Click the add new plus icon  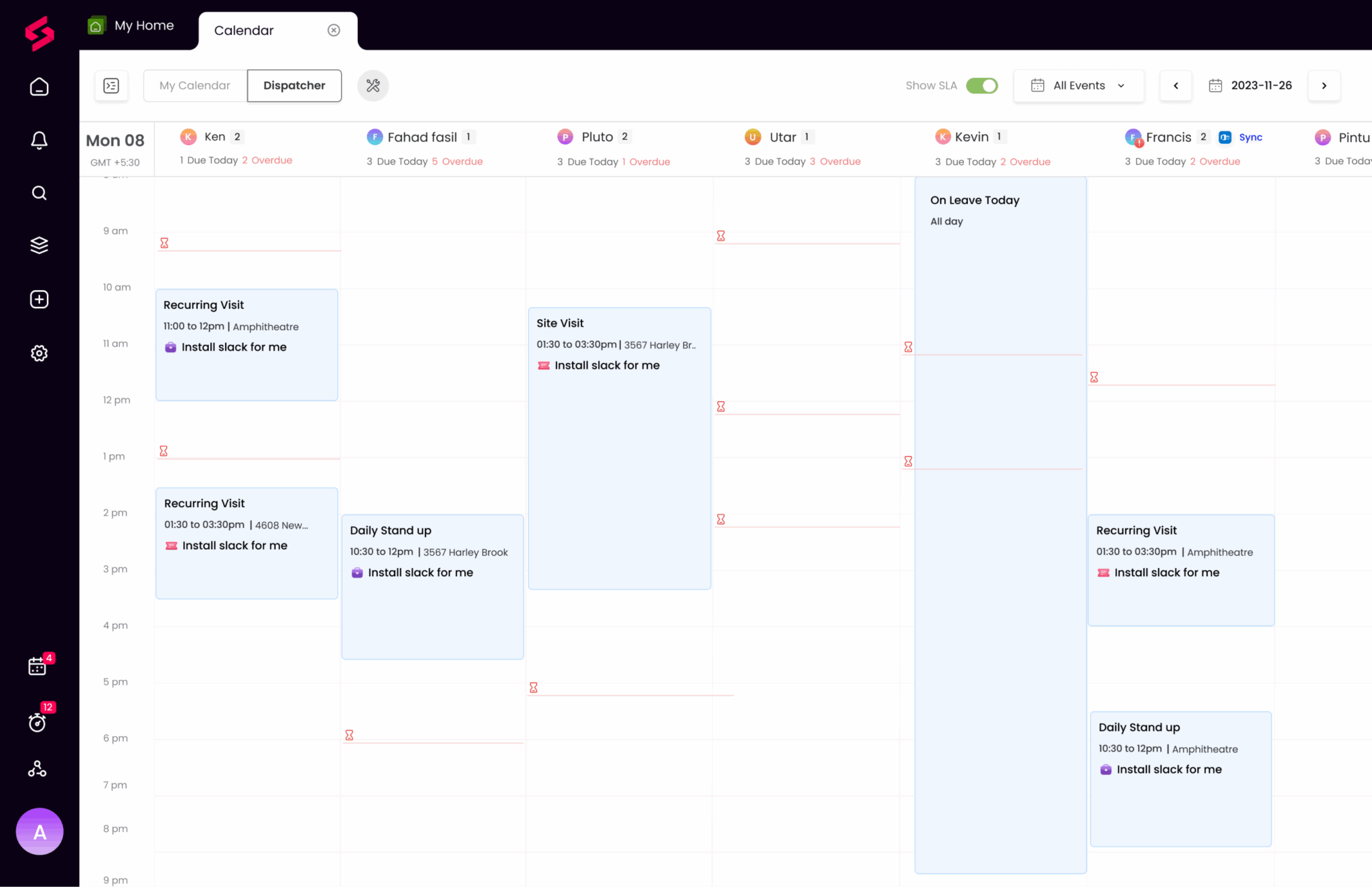[x=39, y=299]
